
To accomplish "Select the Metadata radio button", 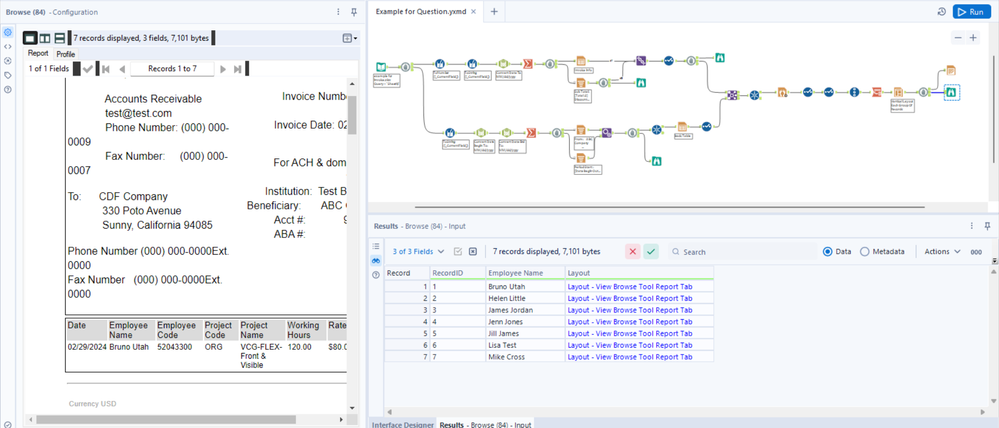I will (x=865, y=252).
